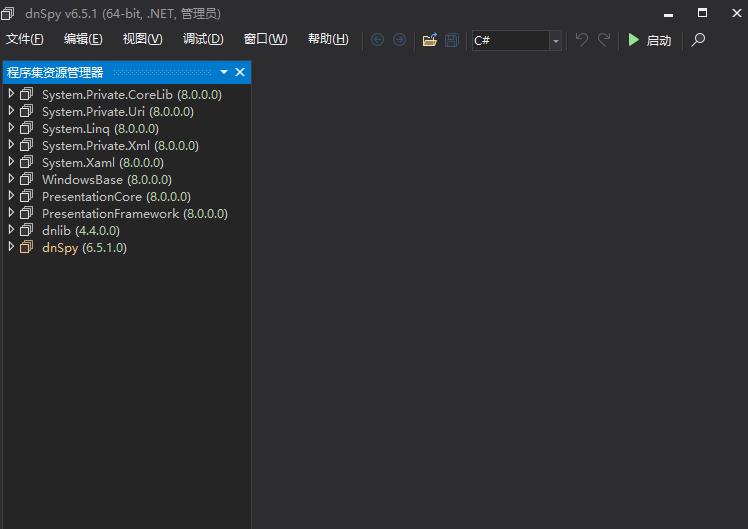Image resolution: width=748 pixels, height=529 pixels.
Task: Expand the System.Linq node
Action: point(11,127)
